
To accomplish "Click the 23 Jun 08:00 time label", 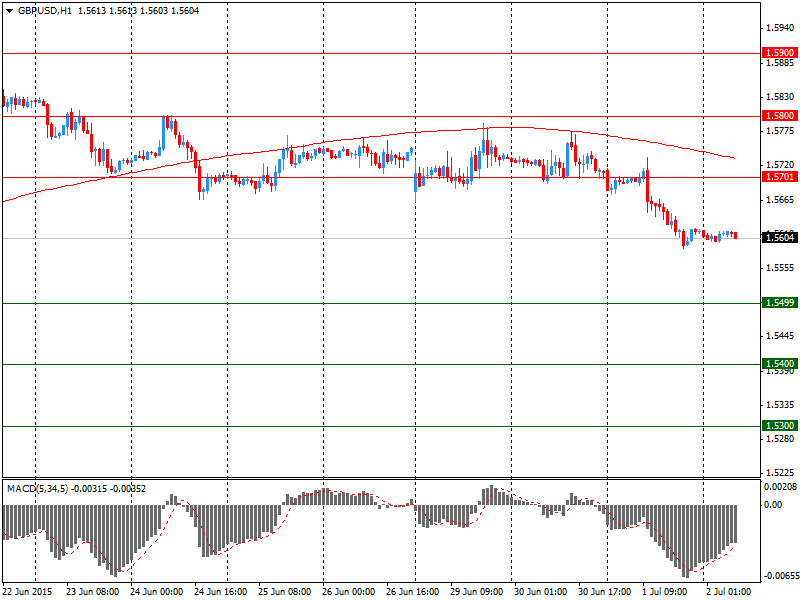I will coord(93,592).
